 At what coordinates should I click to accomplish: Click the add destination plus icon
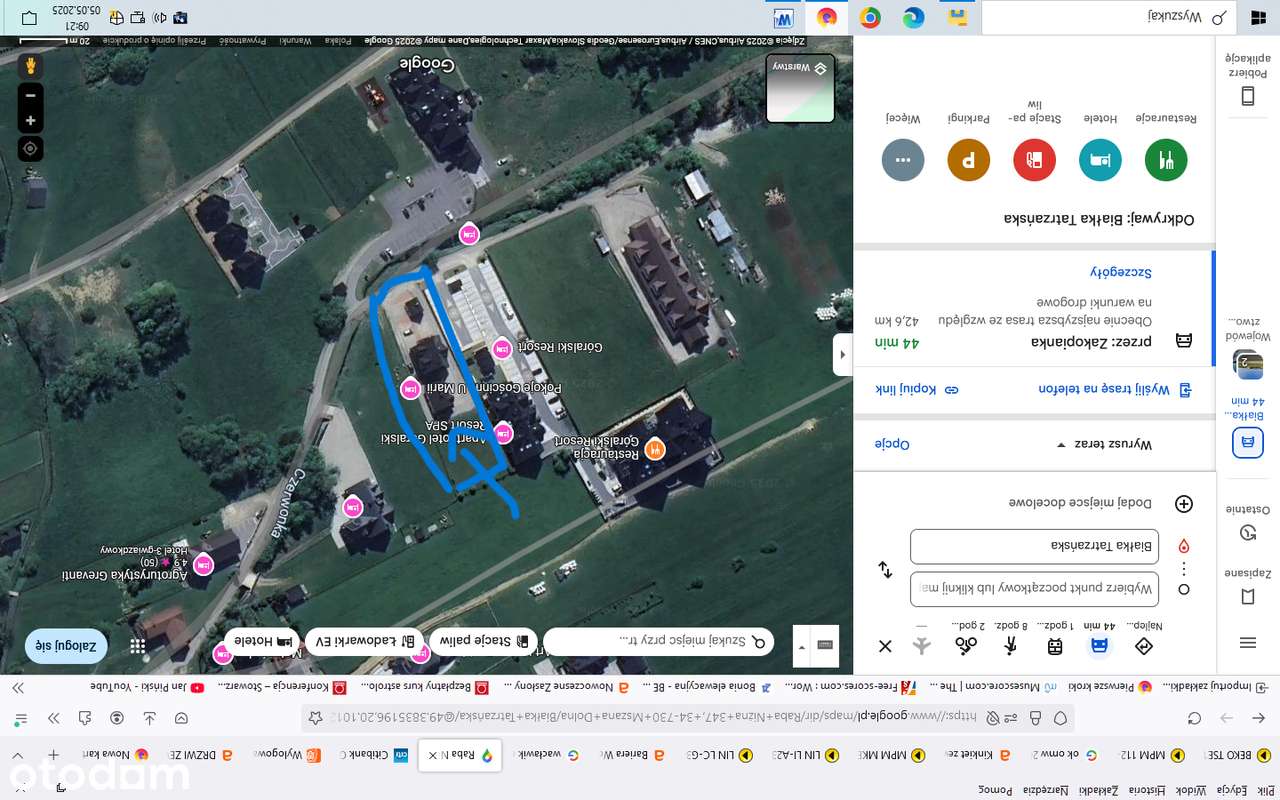pyautogui.click(x=1184, y=504)
